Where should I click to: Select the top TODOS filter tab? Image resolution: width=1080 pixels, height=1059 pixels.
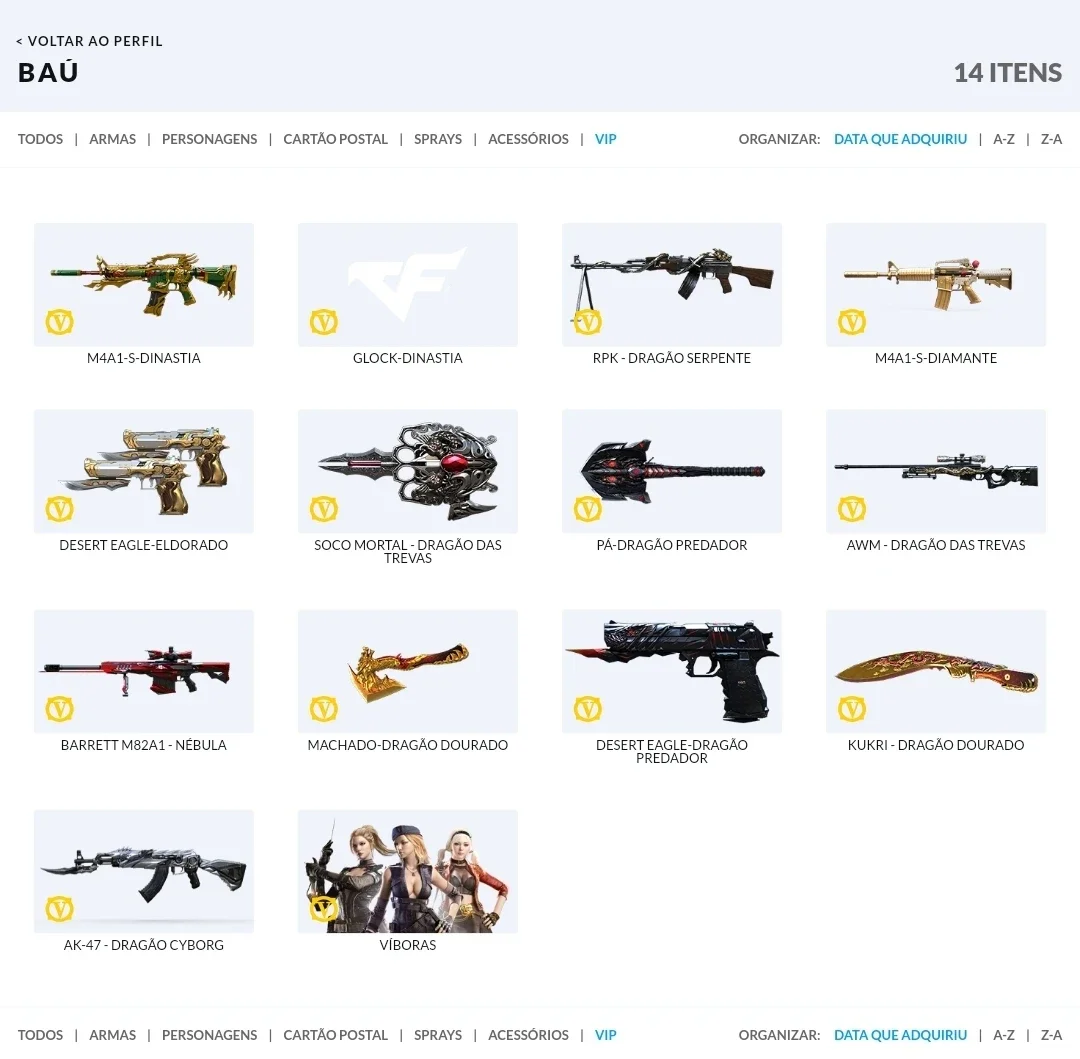pyautogui.click(x=40, y=139)
